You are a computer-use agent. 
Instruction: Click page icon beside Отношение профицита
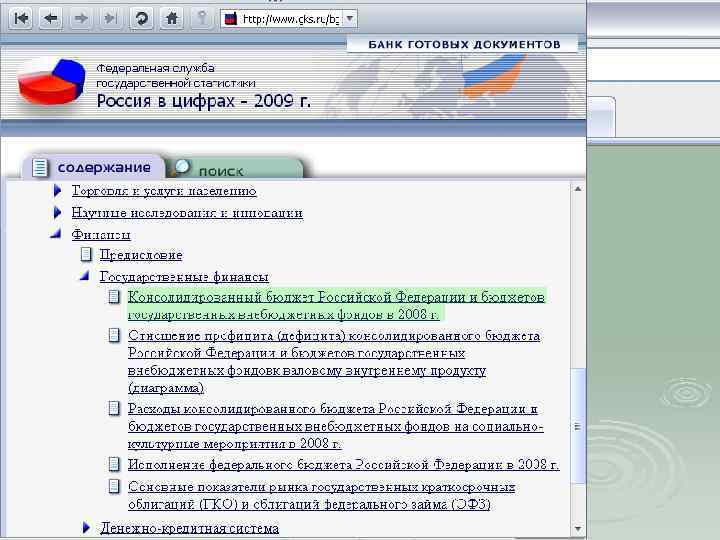114,335
